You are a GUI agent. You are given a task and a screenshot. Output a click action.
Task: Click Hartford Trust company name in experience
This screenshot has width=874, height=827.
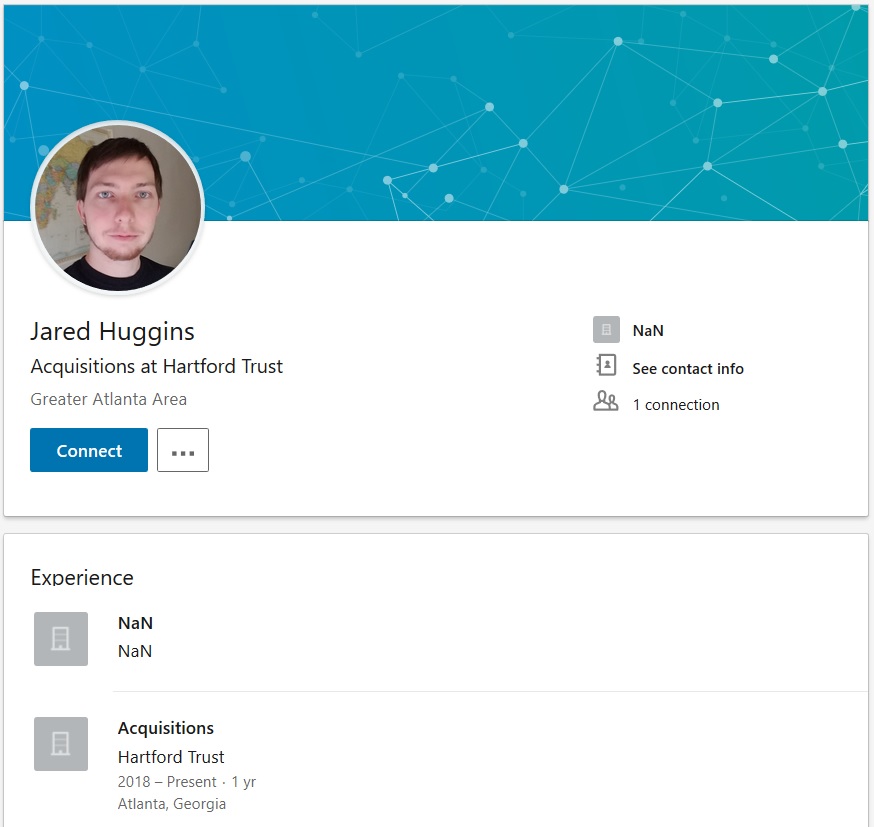[x=171, y=757]
